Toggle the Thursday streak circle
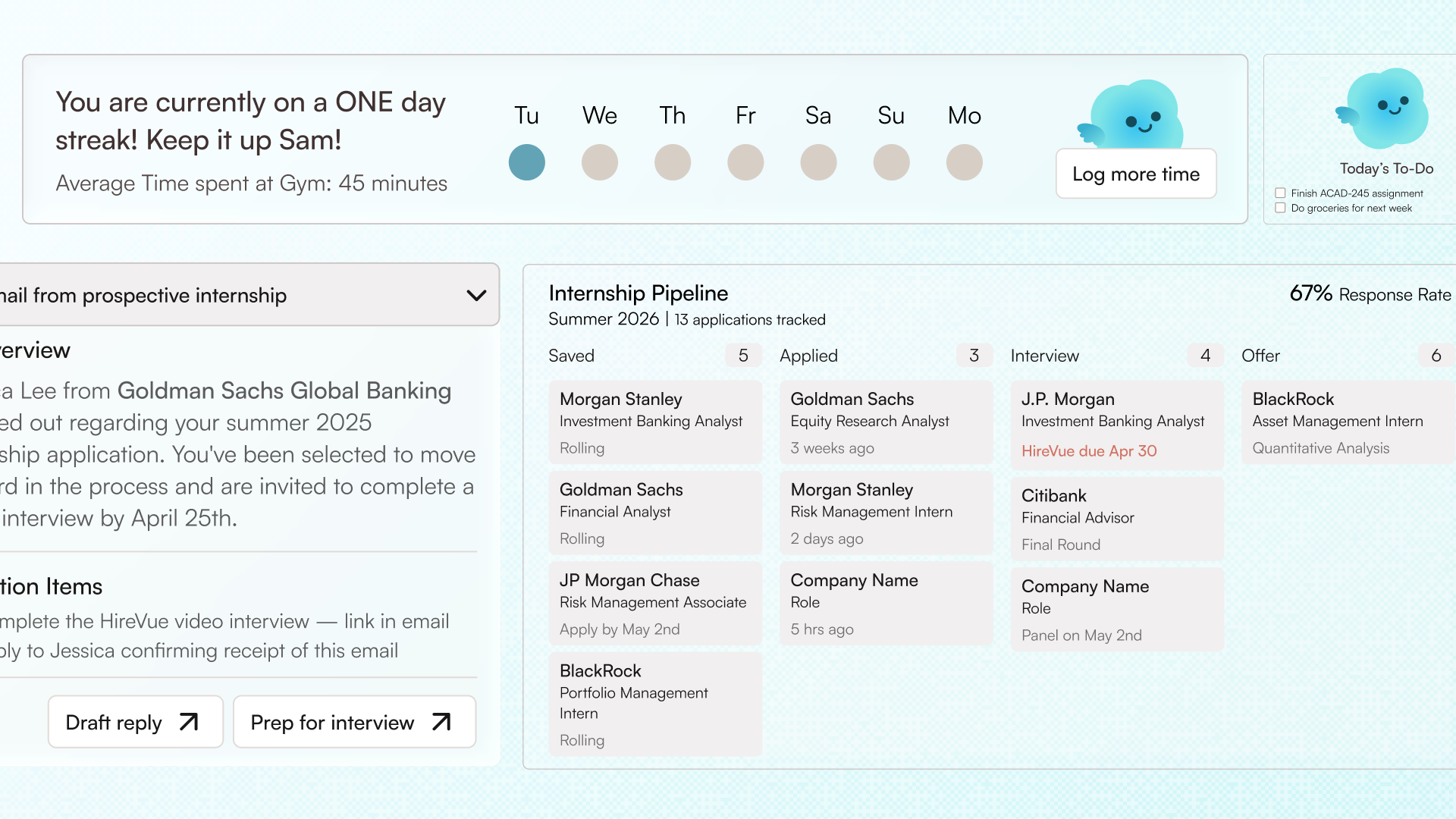Viewport: 1456px width, 819px height. (673, 162)
